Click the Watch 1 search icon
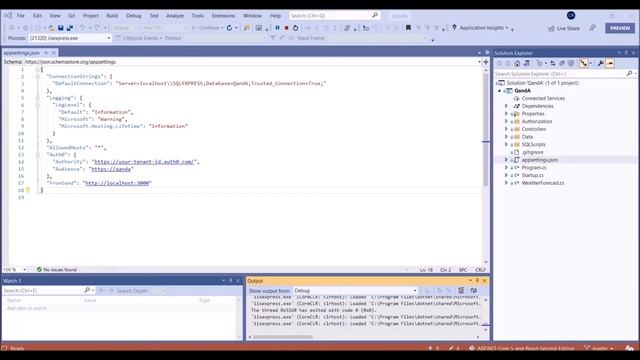Viewport: 640px width, 360px height. tap(87, 290)
